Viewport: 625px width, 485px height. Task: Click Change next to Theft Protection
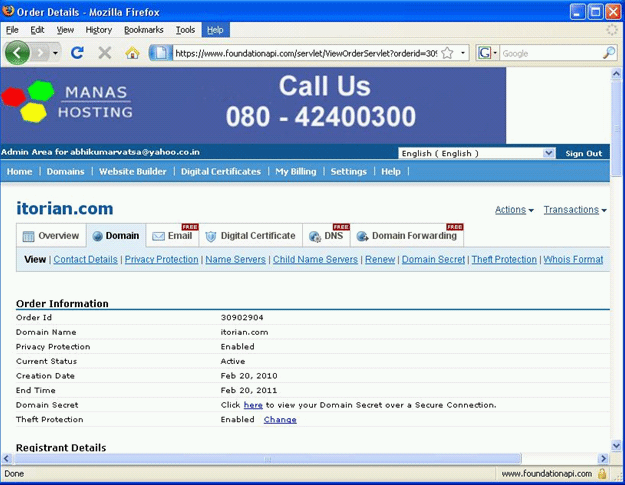click(280, 420)
